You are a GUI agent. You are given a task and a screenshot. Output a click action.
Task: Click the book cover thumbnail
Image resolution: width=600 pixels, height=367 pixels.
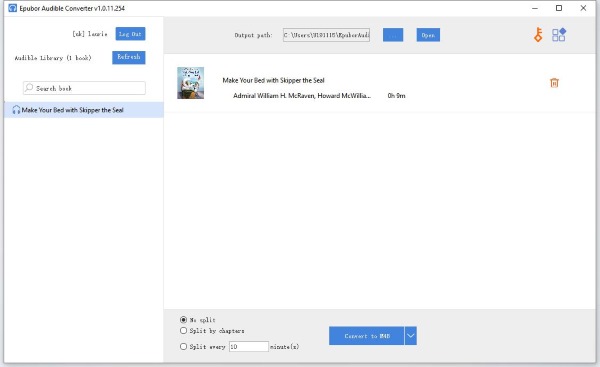[x=191, y=83]
